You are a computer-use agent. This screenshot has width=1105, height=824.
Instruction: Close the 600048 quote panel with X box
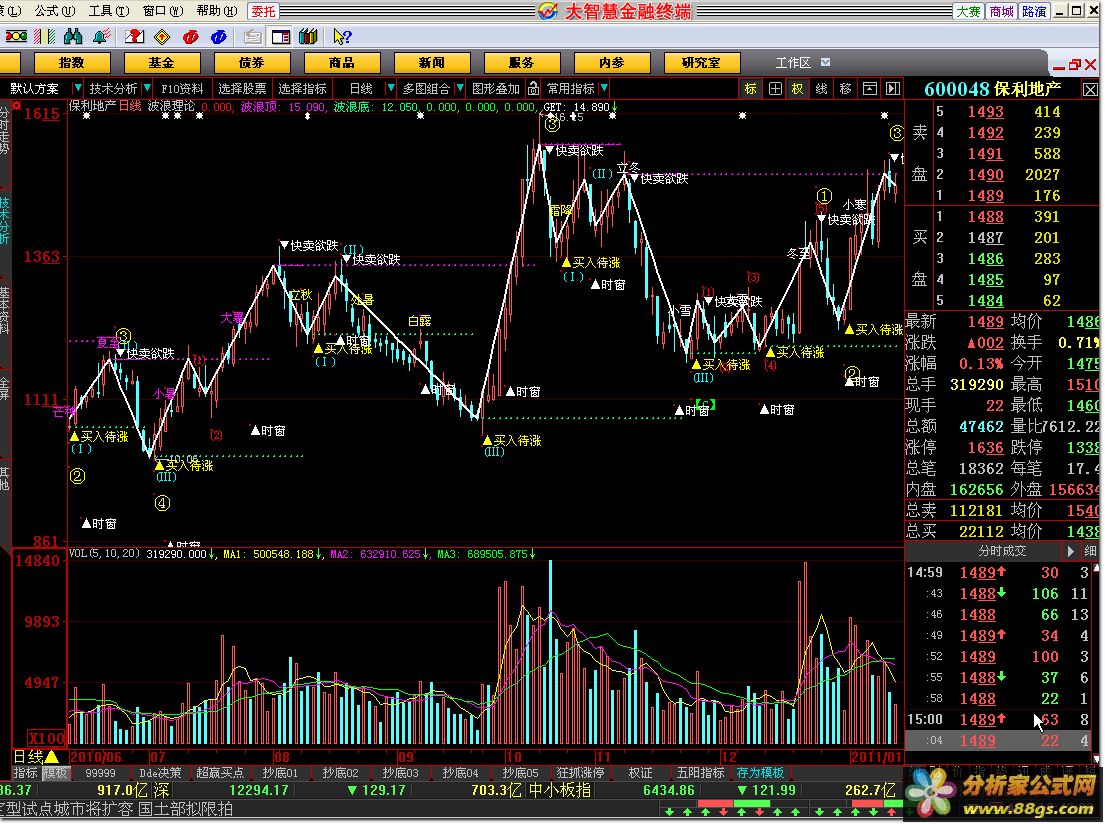1090,90
